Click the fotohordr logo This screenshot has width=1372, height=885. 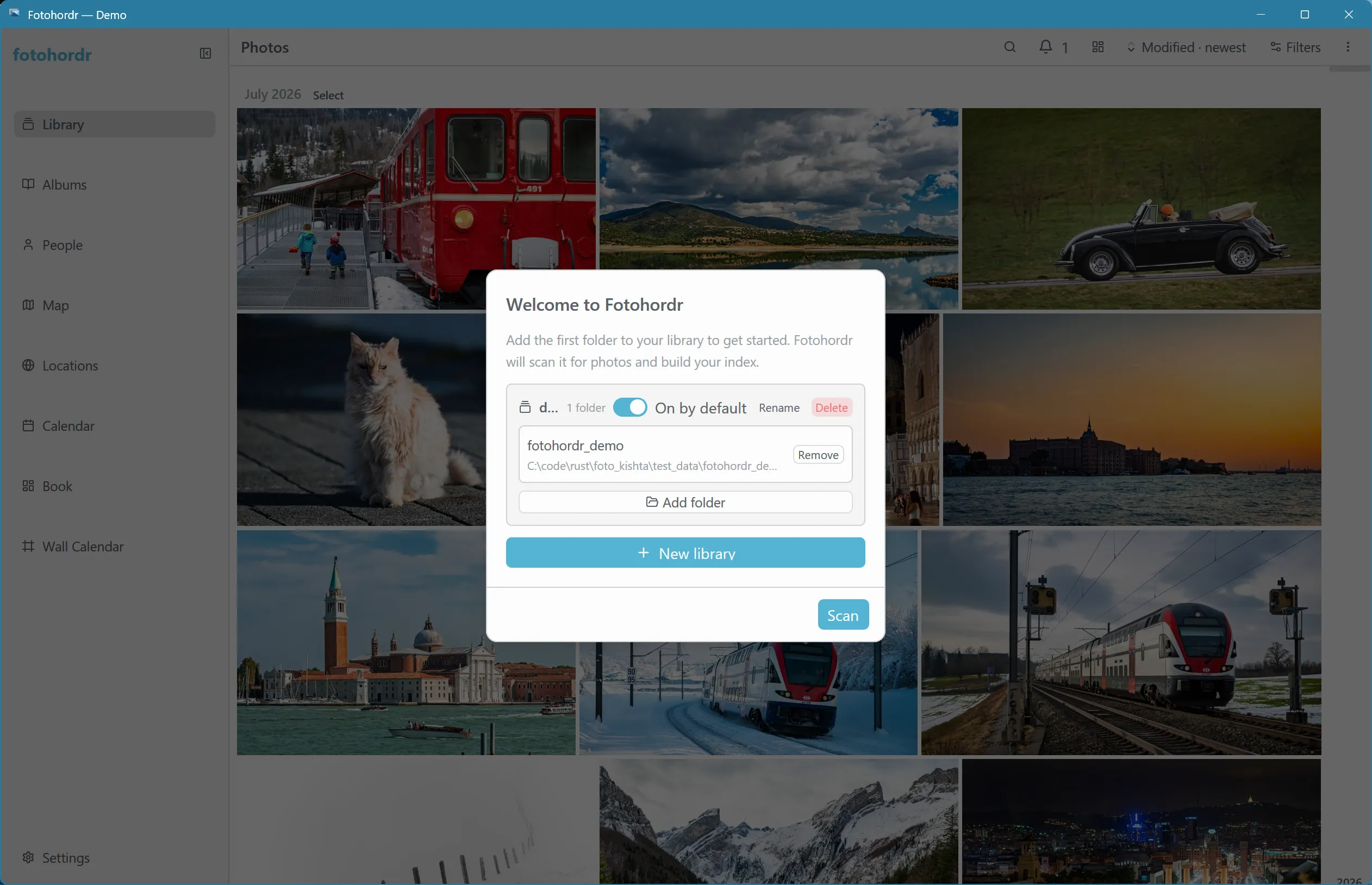pyautogui.click(x=52, y=54)
